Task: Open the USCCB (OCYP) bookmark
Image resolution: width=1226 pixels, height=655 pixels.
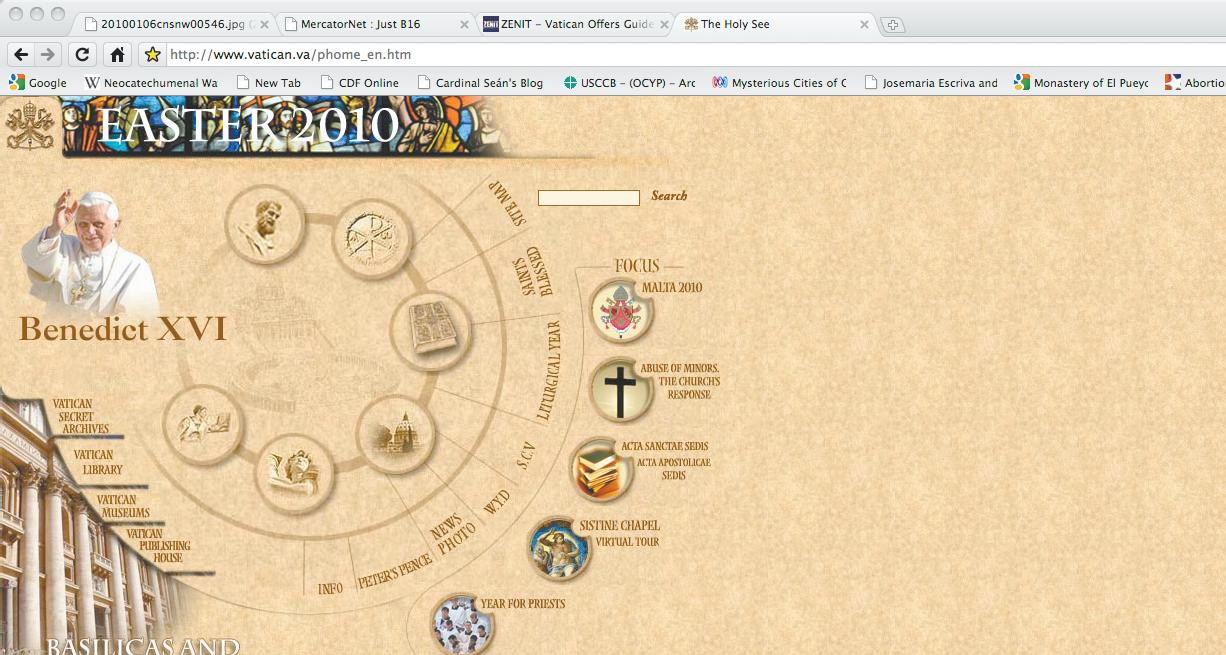Action: 629,83
